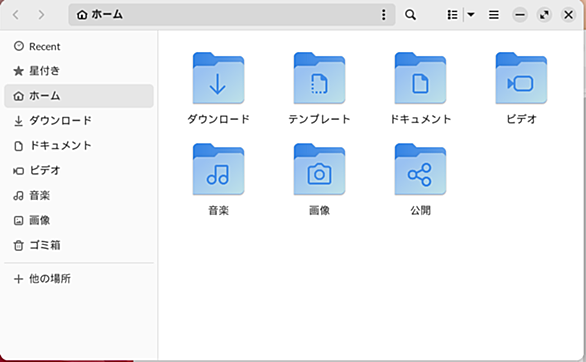Go forward with the right arrow
The width and height of the screenshot is (586, 362).
point(41,15)
